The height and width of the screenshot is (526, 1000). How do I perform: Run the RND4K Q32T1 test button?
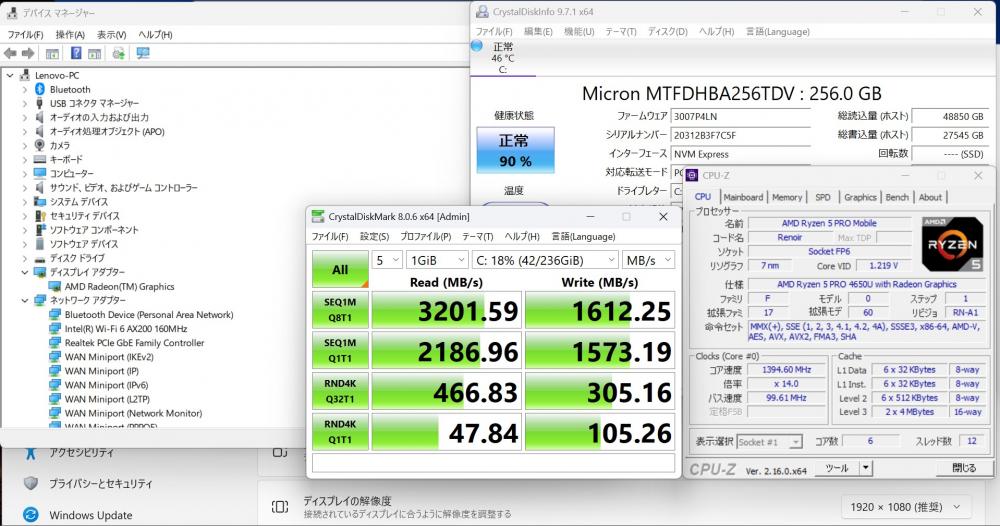click(x=340, y=391)
